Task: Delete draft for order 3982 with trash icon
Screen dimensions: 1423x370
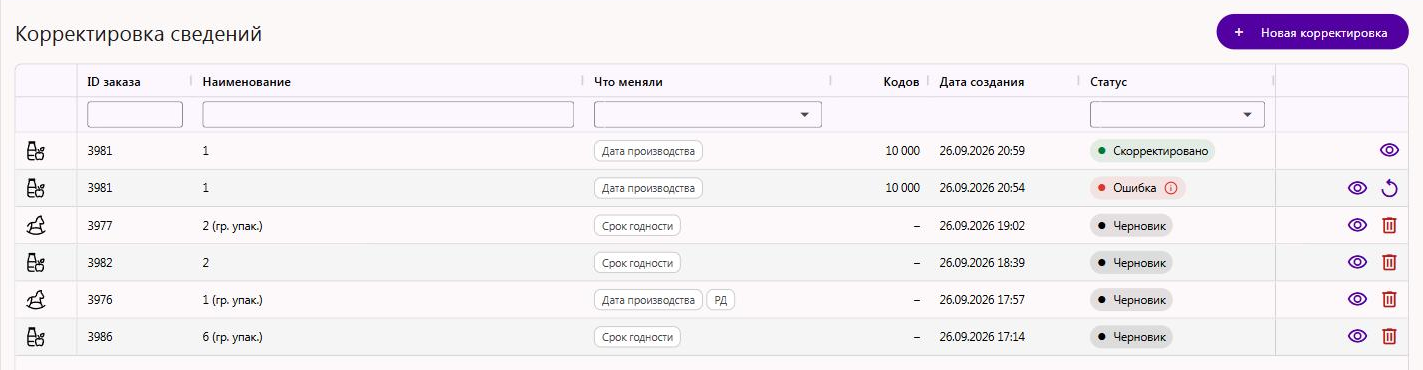Action: pos(1388,262)
